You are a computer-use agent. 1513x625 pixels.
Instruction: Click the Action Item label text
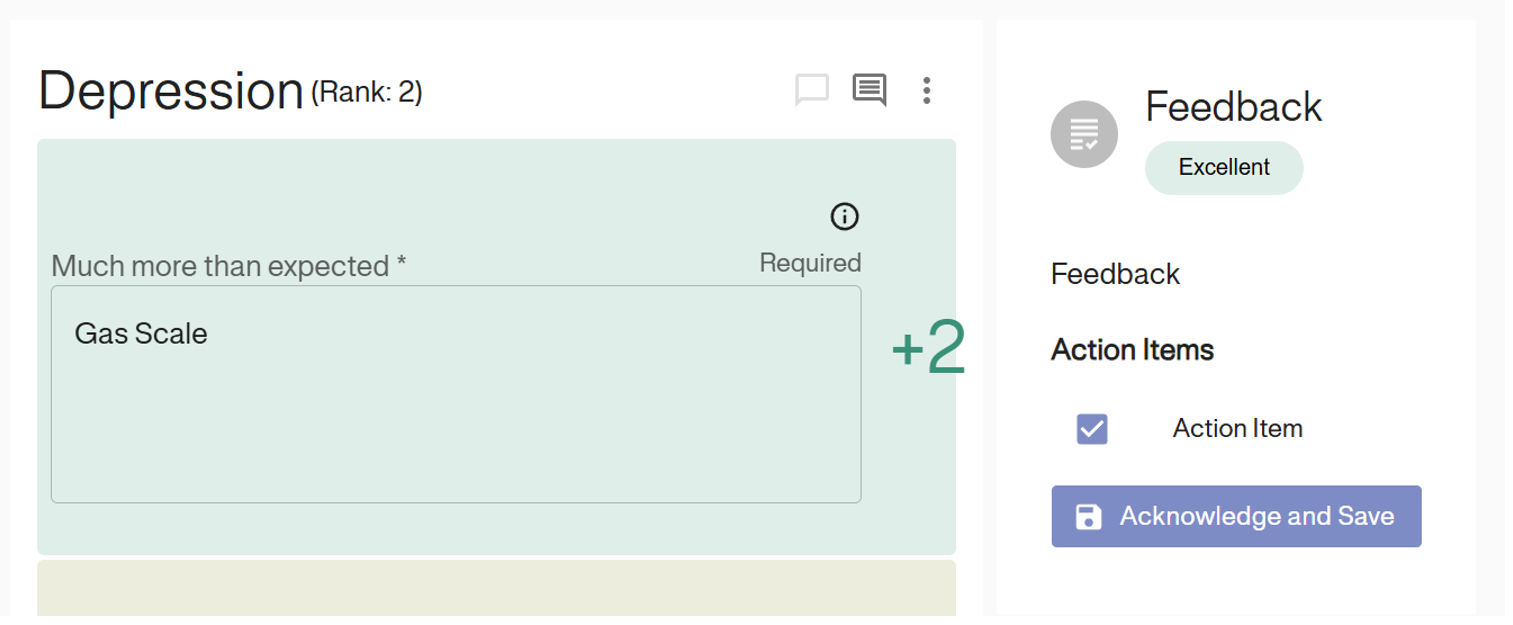[1237, 429]
